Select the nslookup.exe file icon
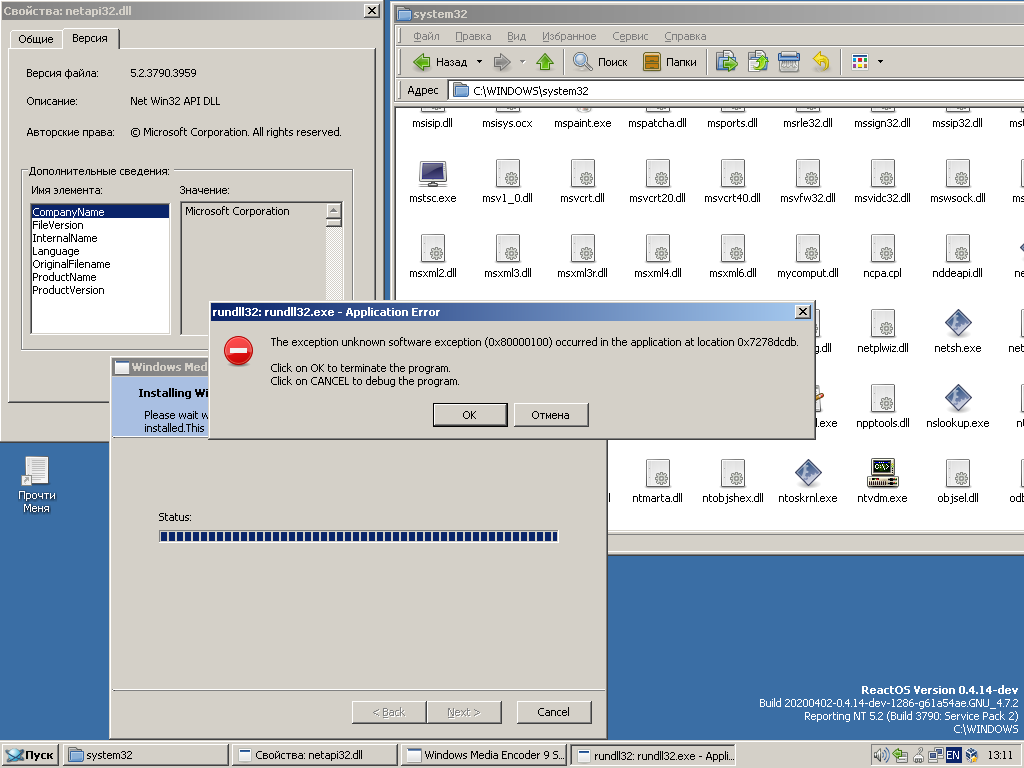The height and width of the screenshot is (768, 1024). click(958, 399)
